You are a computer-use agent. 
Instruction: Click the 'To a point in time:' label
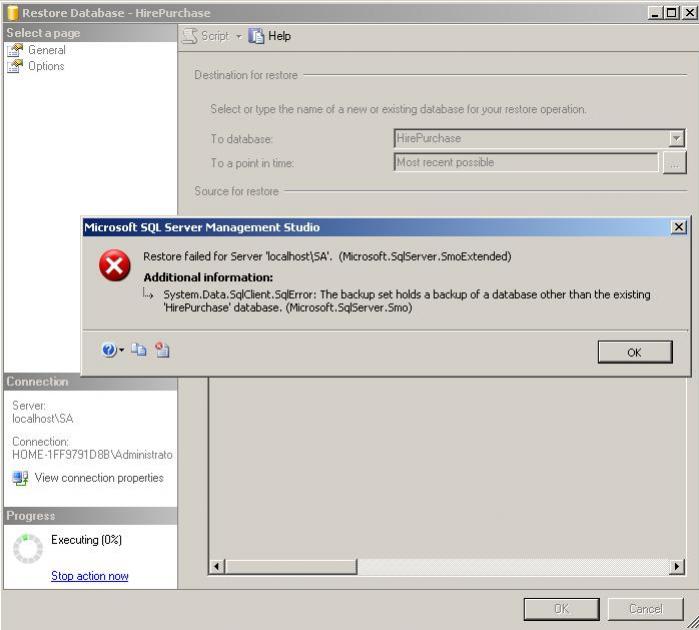[252, 163]
